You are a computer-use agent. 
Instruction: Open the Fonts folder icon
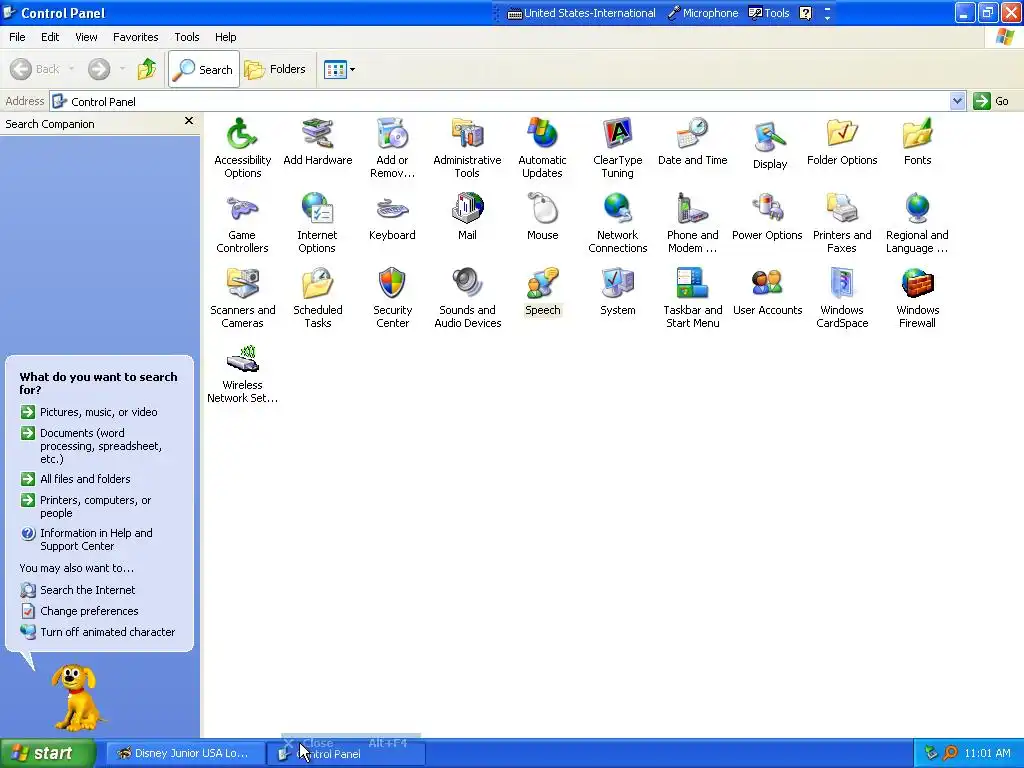click(917, 141)
